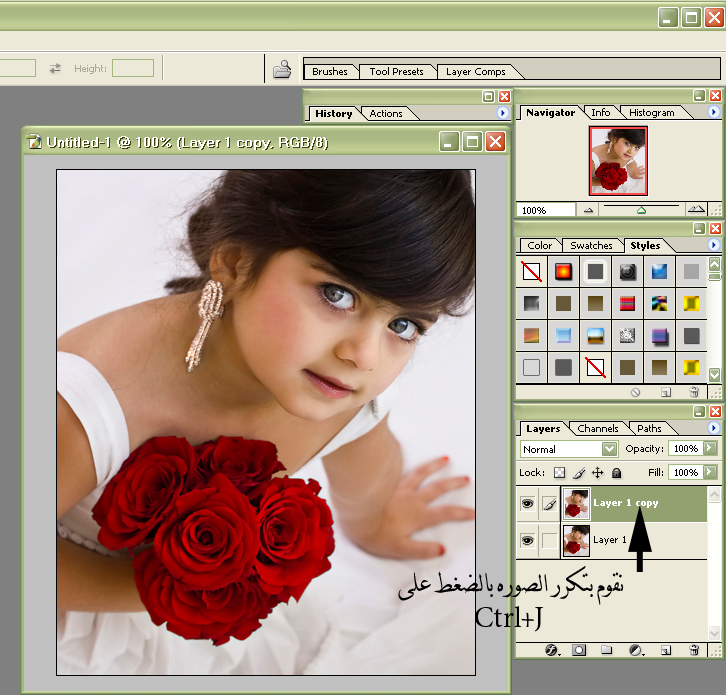Expand the Opacity slider arrow
The height and width of the screenshot is (695, 726).
[x=710, y=449]
